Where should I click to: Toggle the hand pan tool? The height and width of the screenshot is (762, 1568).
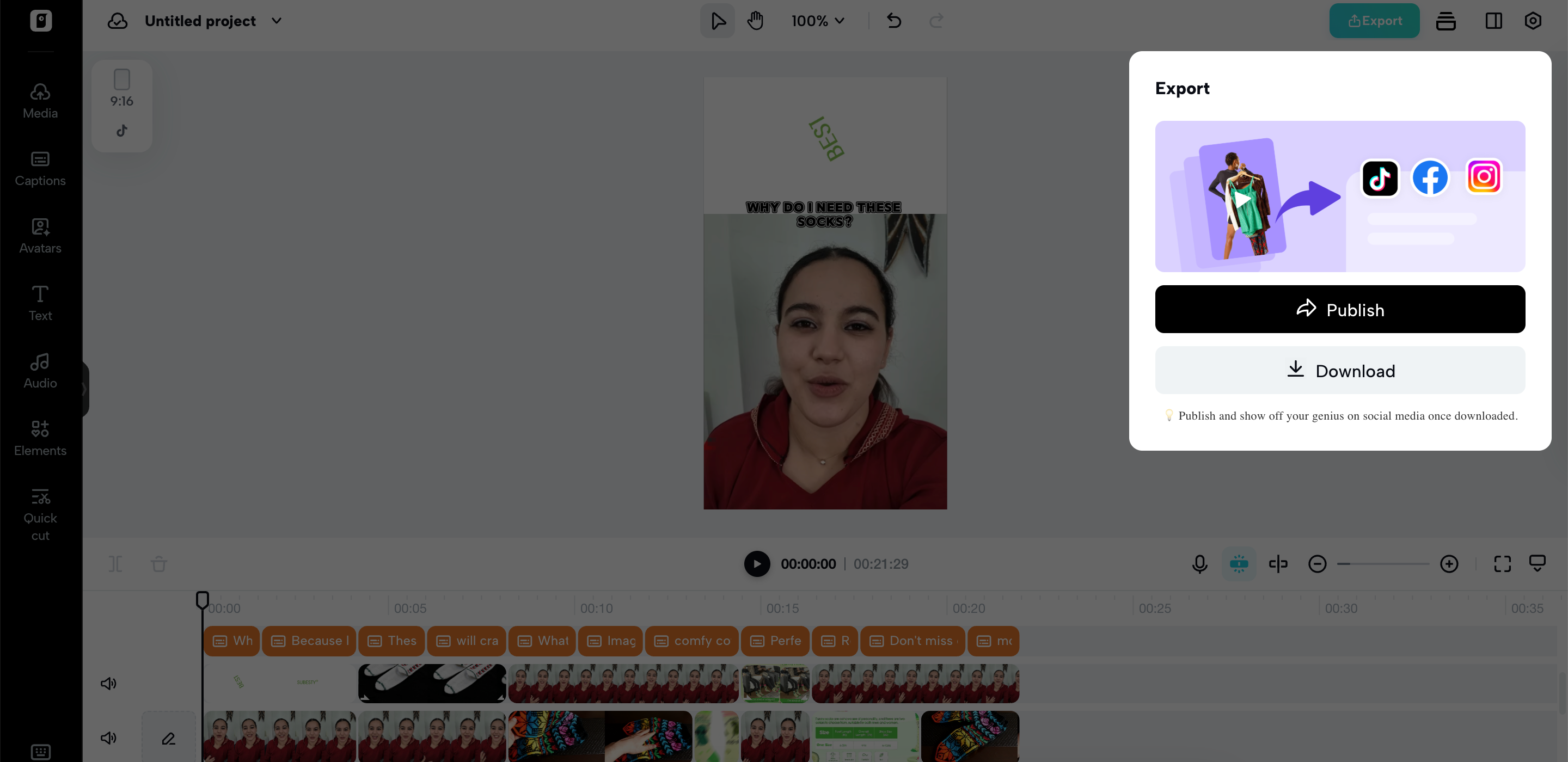[x=755, y=20]
